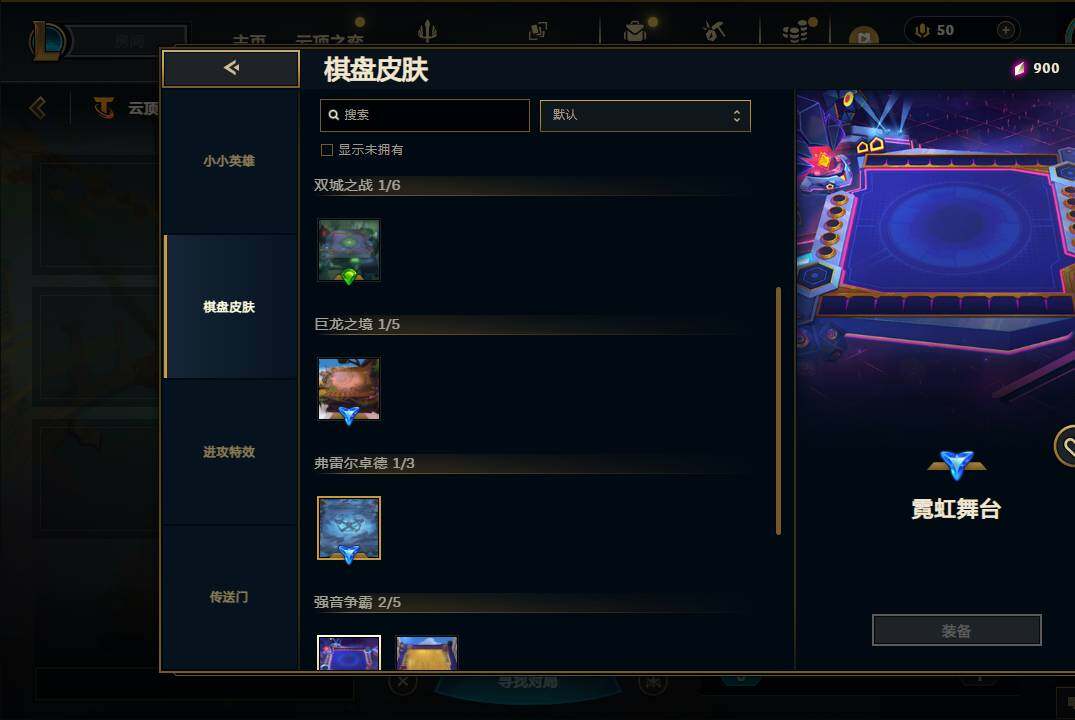Image resolution: width=1075 pixels, height=720 pixels.
Task: Click the League of Legends logo icon
Action: (48, 40)
